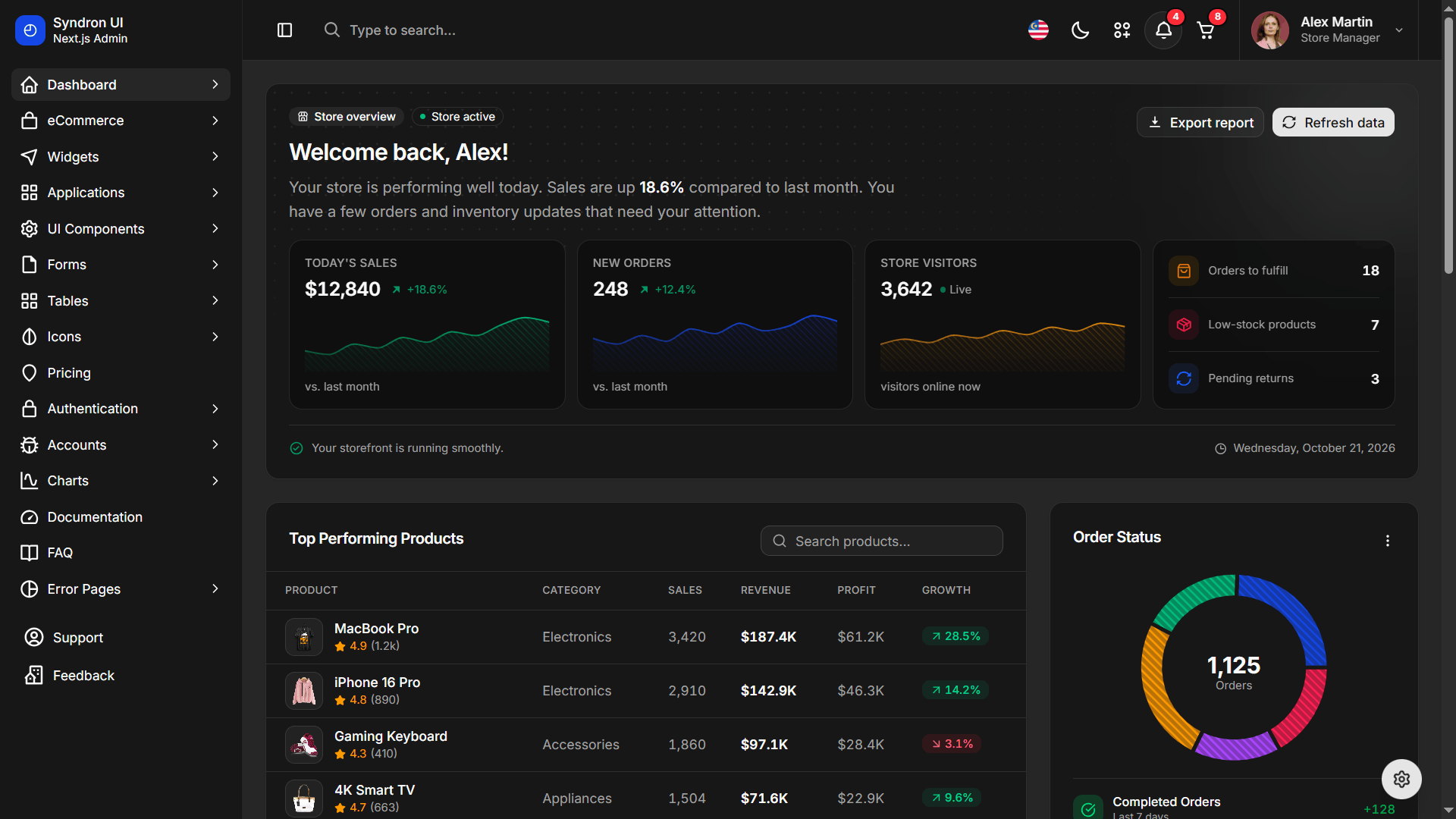This screenshot has width=1456, height=819.
Task: Click the Search products field
Action: click(881, 541)
